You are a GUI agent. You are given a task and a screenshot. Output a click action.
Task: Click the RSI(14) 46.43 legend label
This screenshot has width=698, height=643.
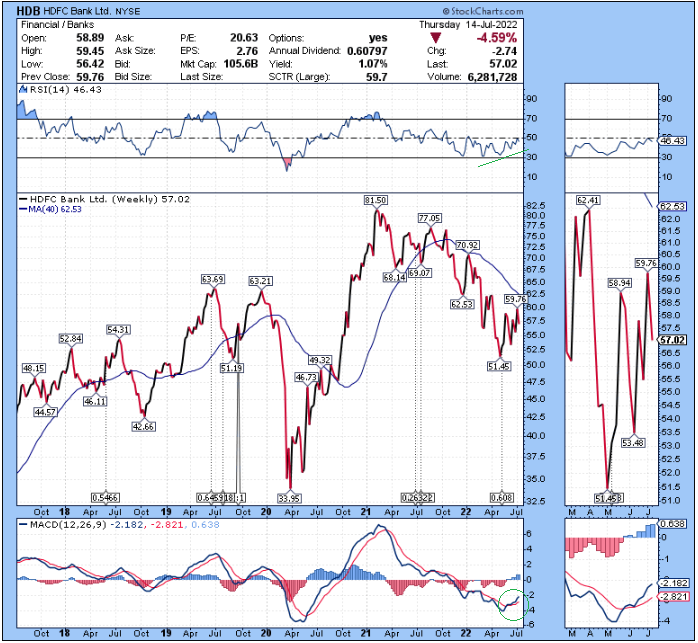tap(65, 90)
